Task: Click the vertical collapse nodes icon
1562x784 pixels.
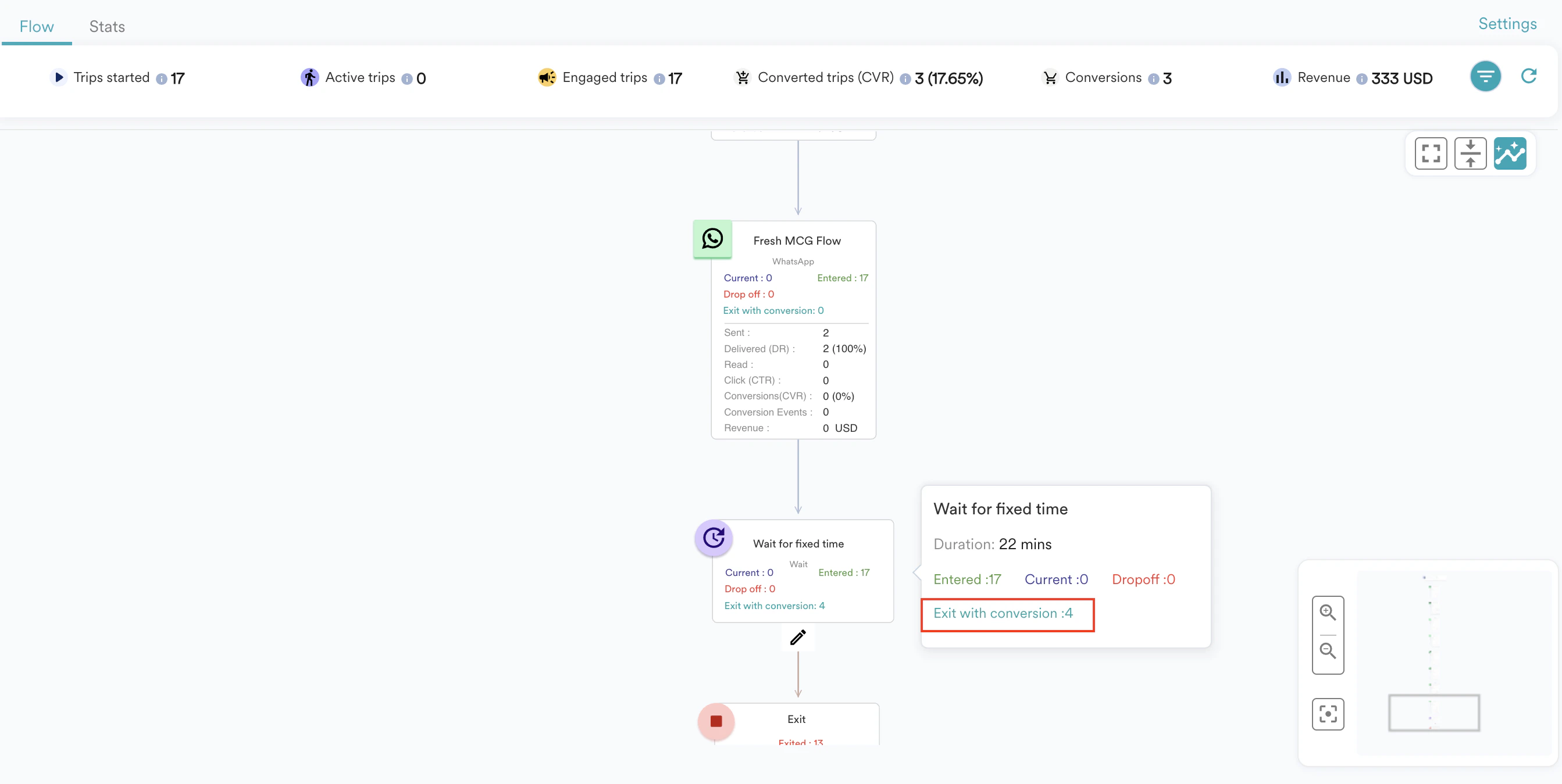Action: click(x=1470, y=154)
